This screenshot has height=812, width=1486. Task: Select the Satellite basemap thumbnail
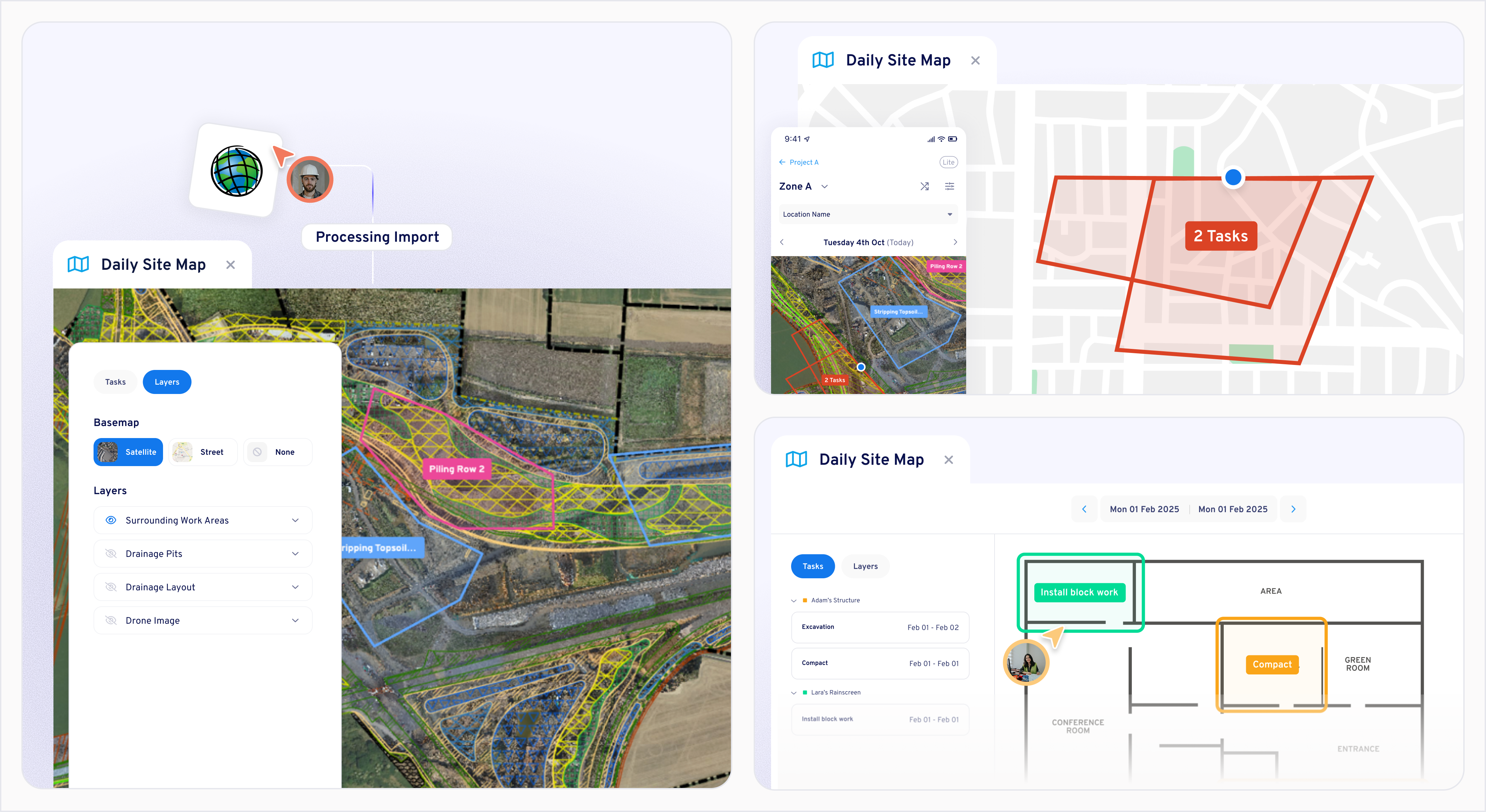[108, 452]
